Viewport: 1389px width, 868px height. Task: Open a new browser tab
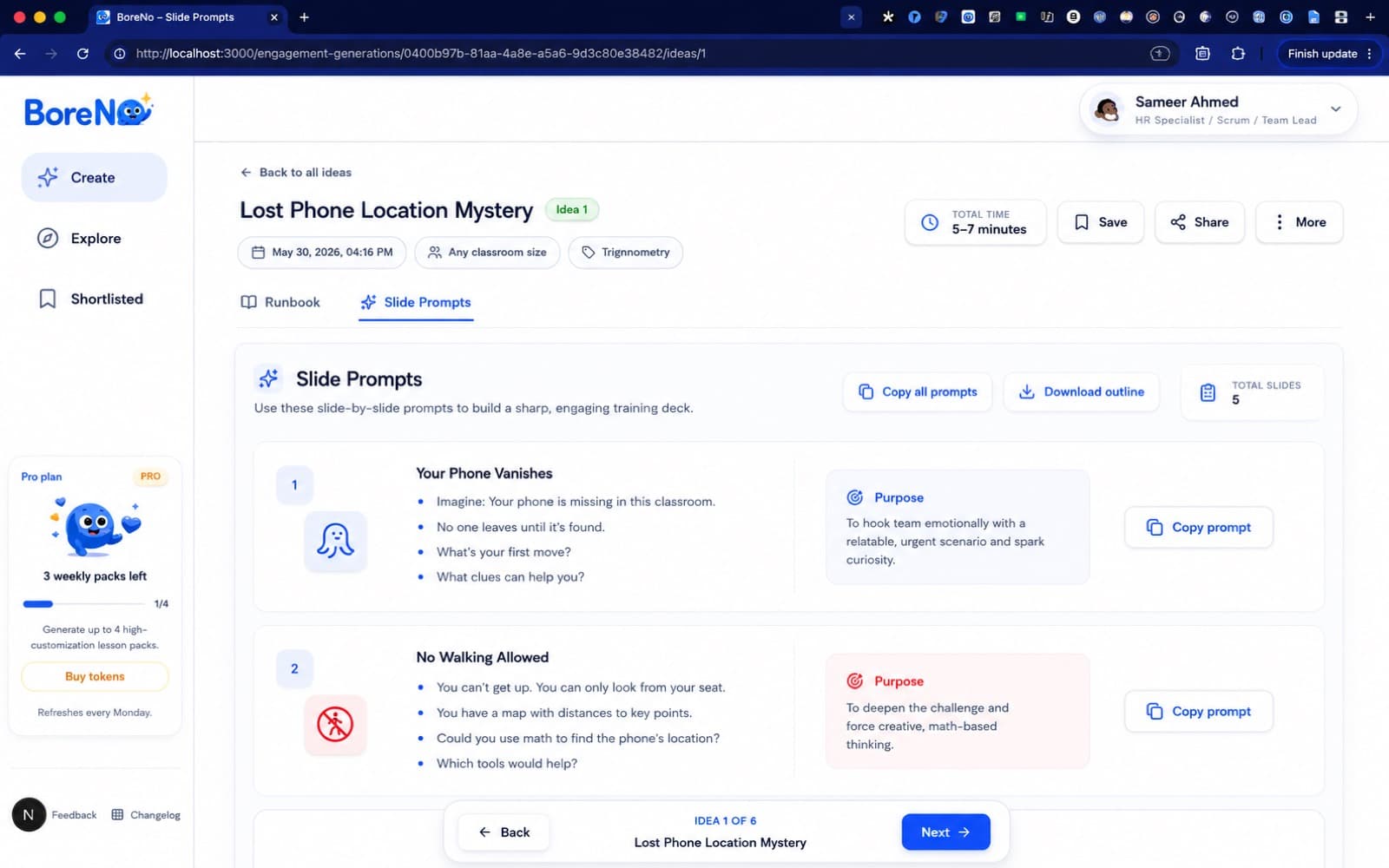click(x=304, y=17)
